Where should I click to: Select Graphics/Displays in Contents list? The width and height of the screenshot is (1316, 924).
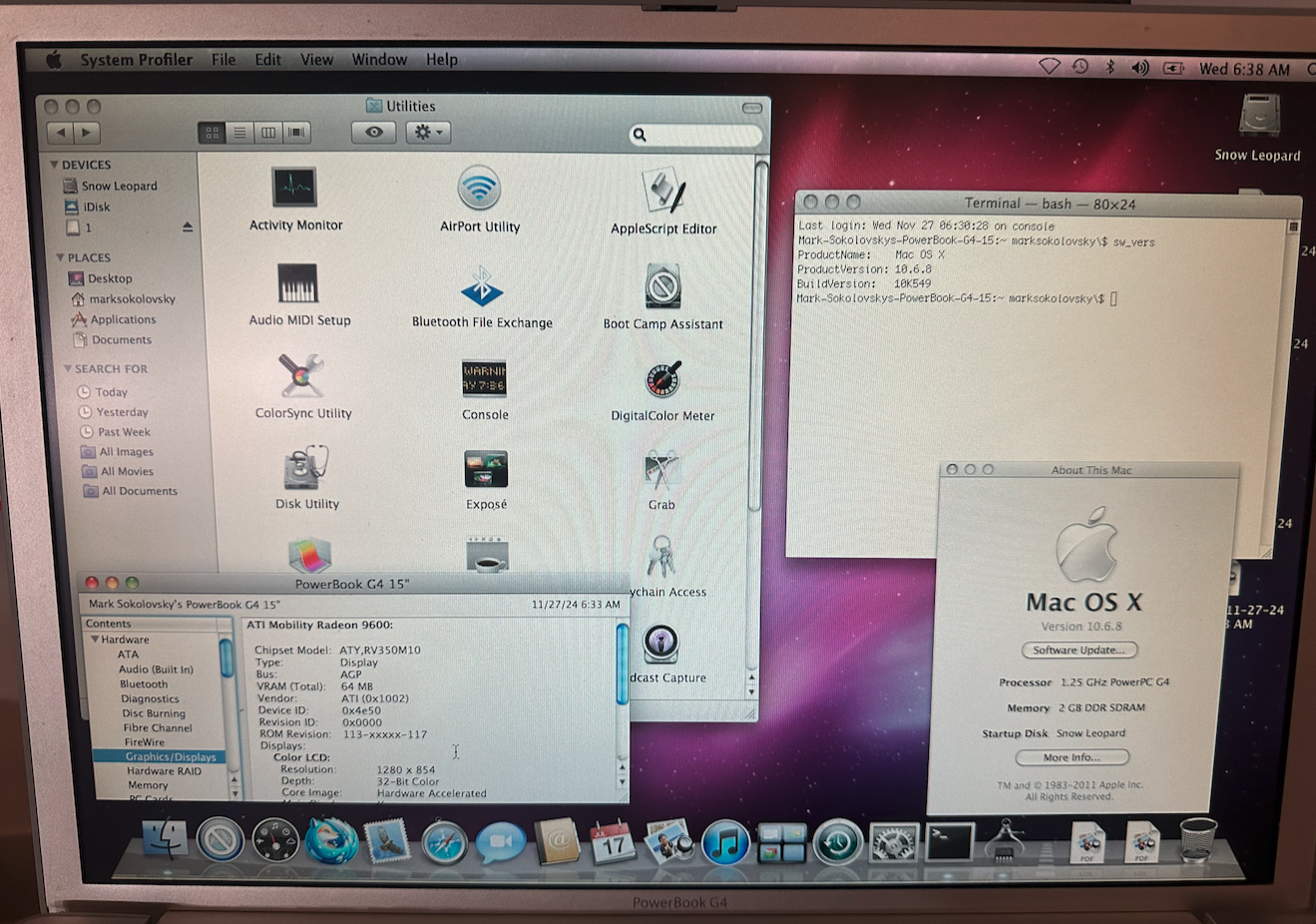point(159,757)
